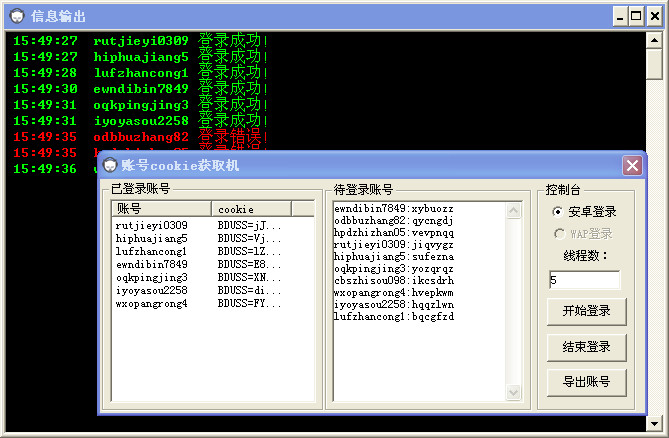Click the odbbuzhang82:qycngdj pending line
The width and height of the screenshot is (669, 438).
coord(394,220)
